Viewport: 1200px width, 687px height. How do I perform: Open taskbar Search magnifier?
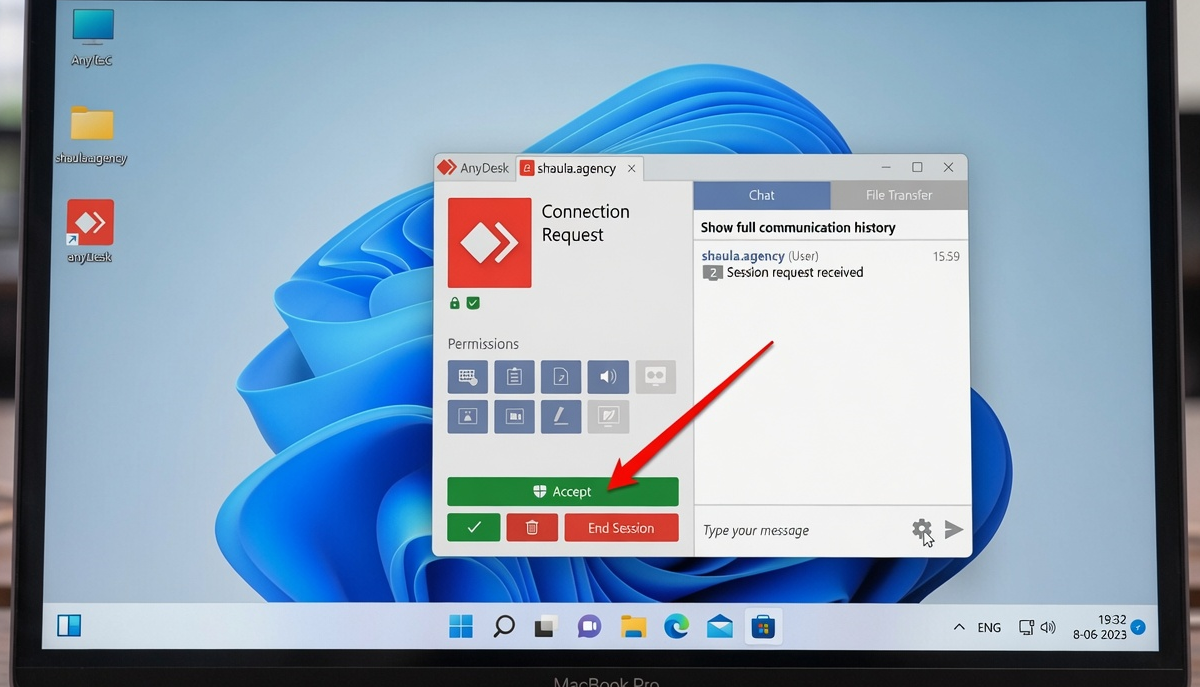[504, 627]
